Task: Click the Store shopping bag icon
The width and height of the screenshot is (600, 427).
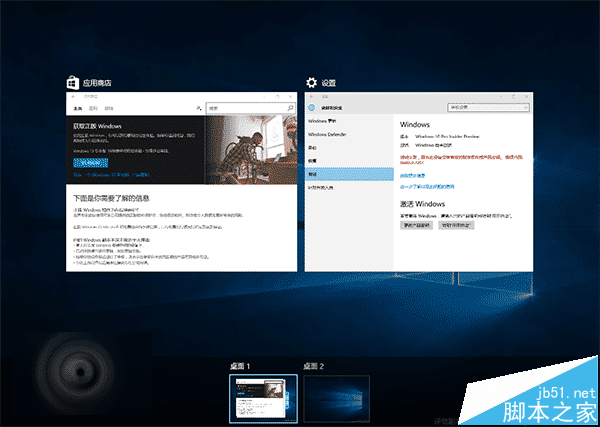Action: tap(72, 82)
